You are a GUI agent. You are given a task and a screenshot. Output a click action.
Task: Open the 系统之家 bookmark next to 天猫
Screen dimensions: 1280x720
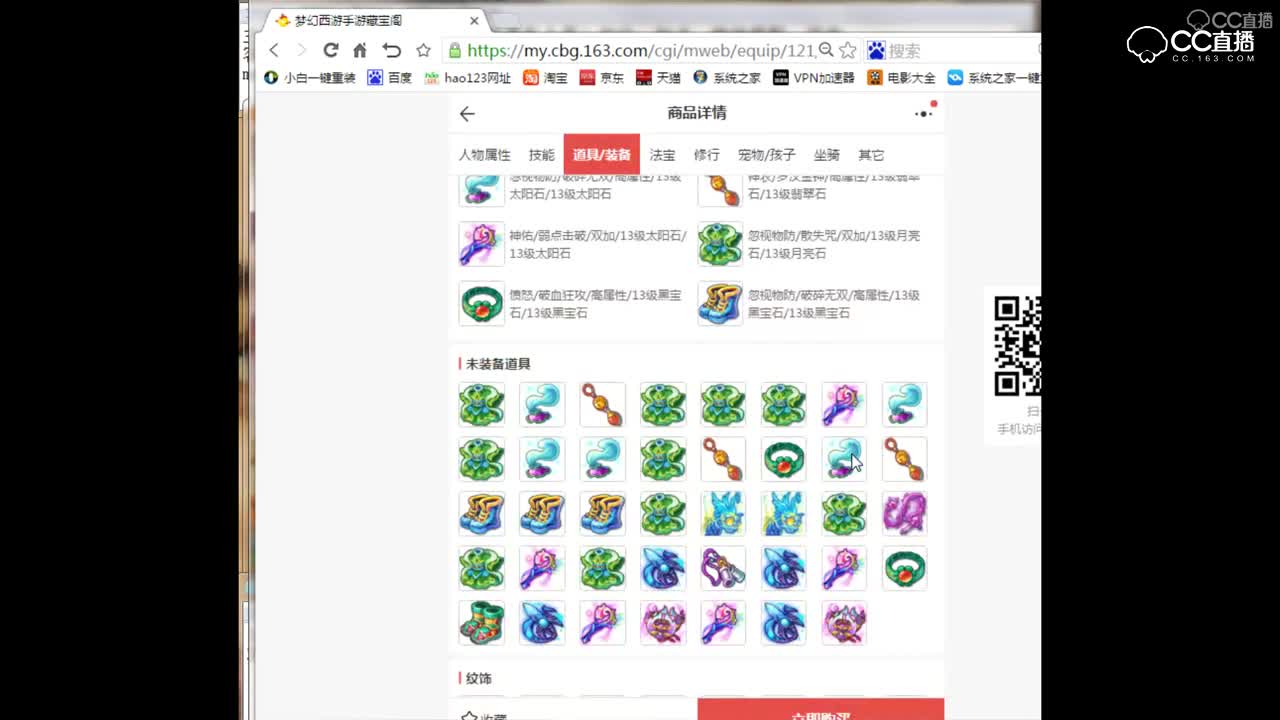(727, 77)
